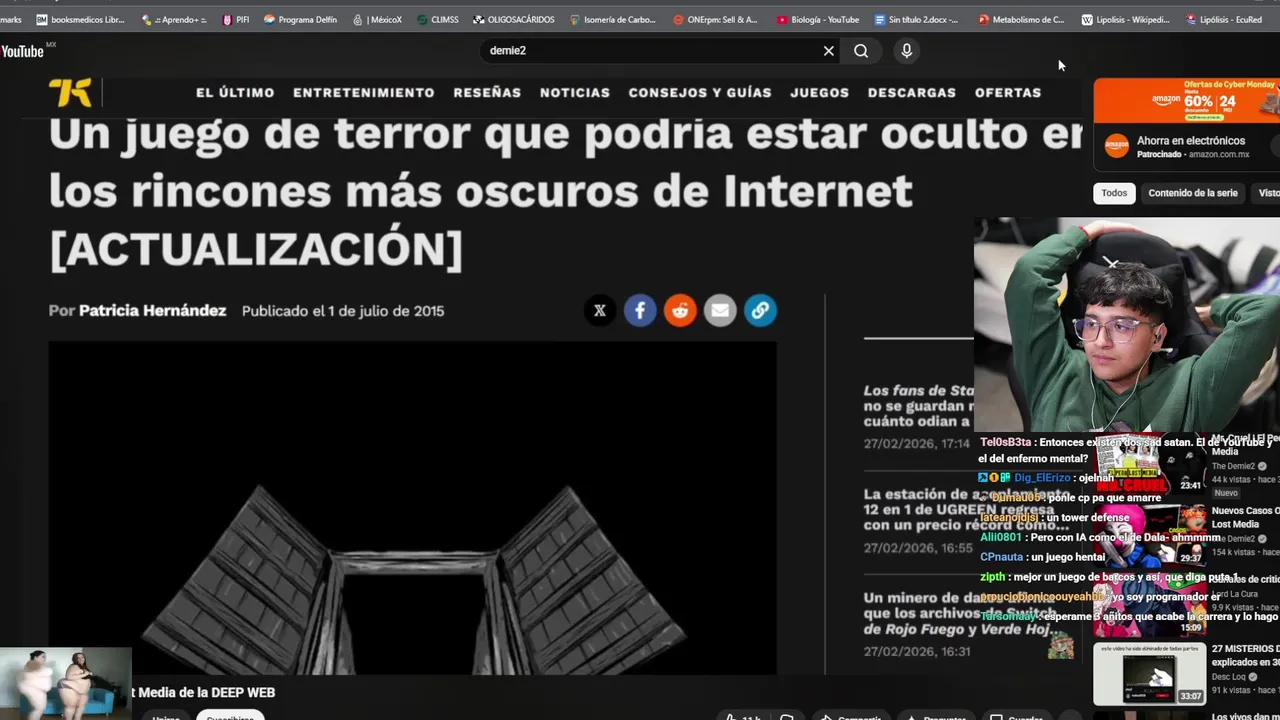
Task: Open the 23:41 video thumbnail
Action: click(1150, 465)
